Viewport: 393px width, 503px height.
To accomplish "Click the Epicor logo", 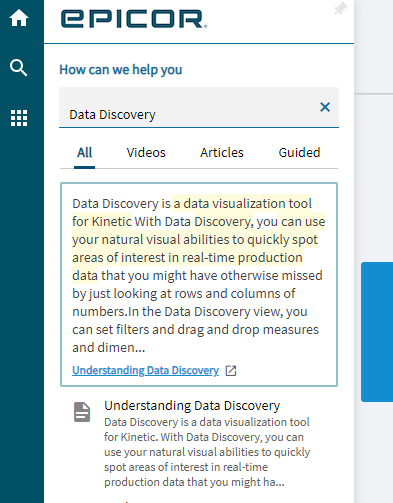I will pos(134,19).
